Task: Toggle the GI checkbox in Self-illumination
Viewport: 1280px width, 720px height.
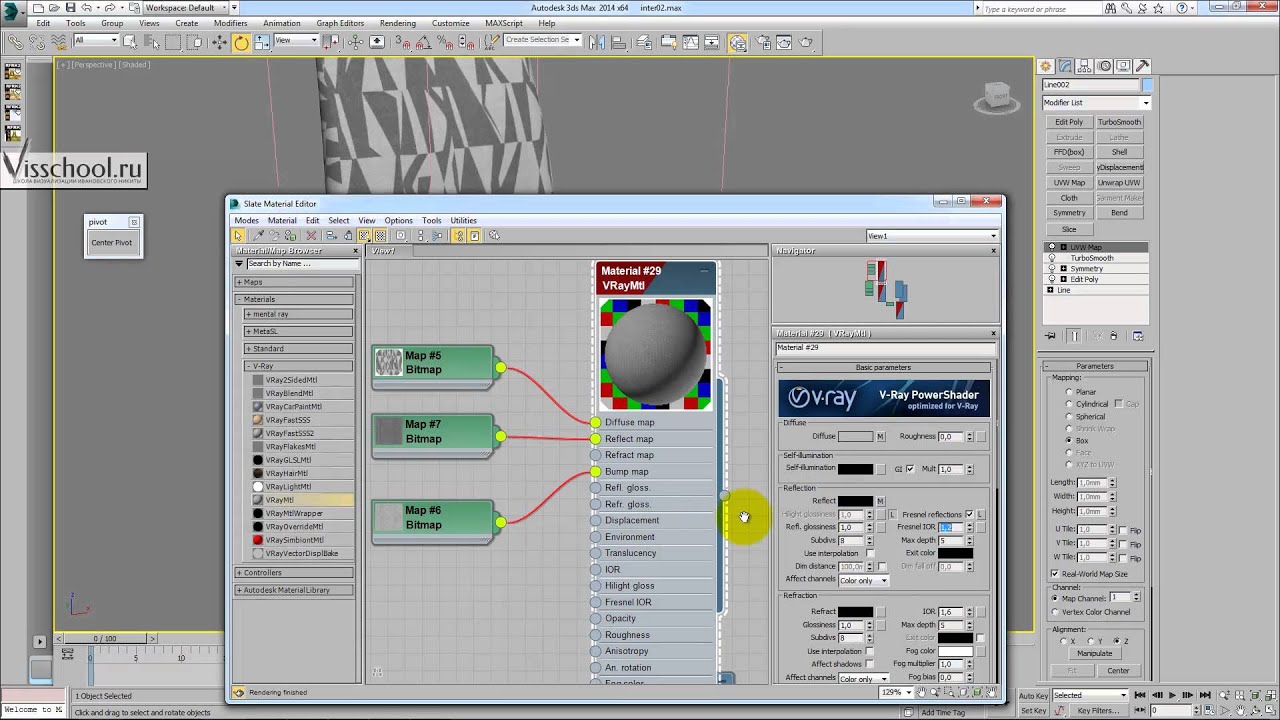Action: point(909,469)
